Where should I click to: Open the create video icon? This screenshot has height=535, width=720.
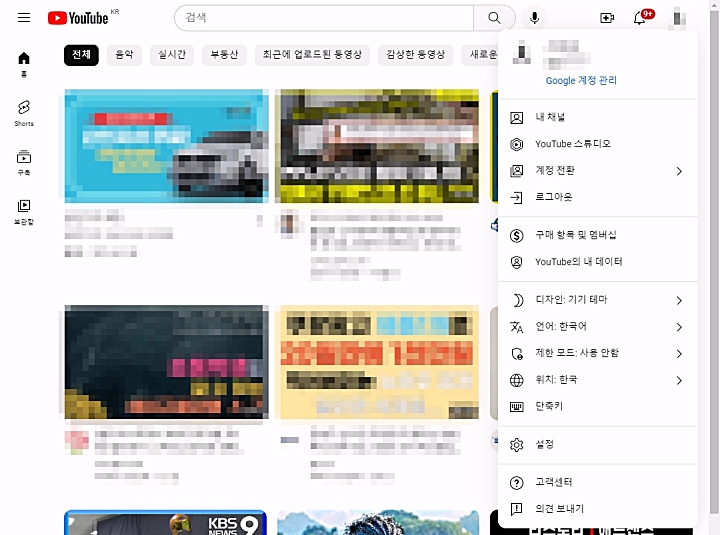(607, 18)
